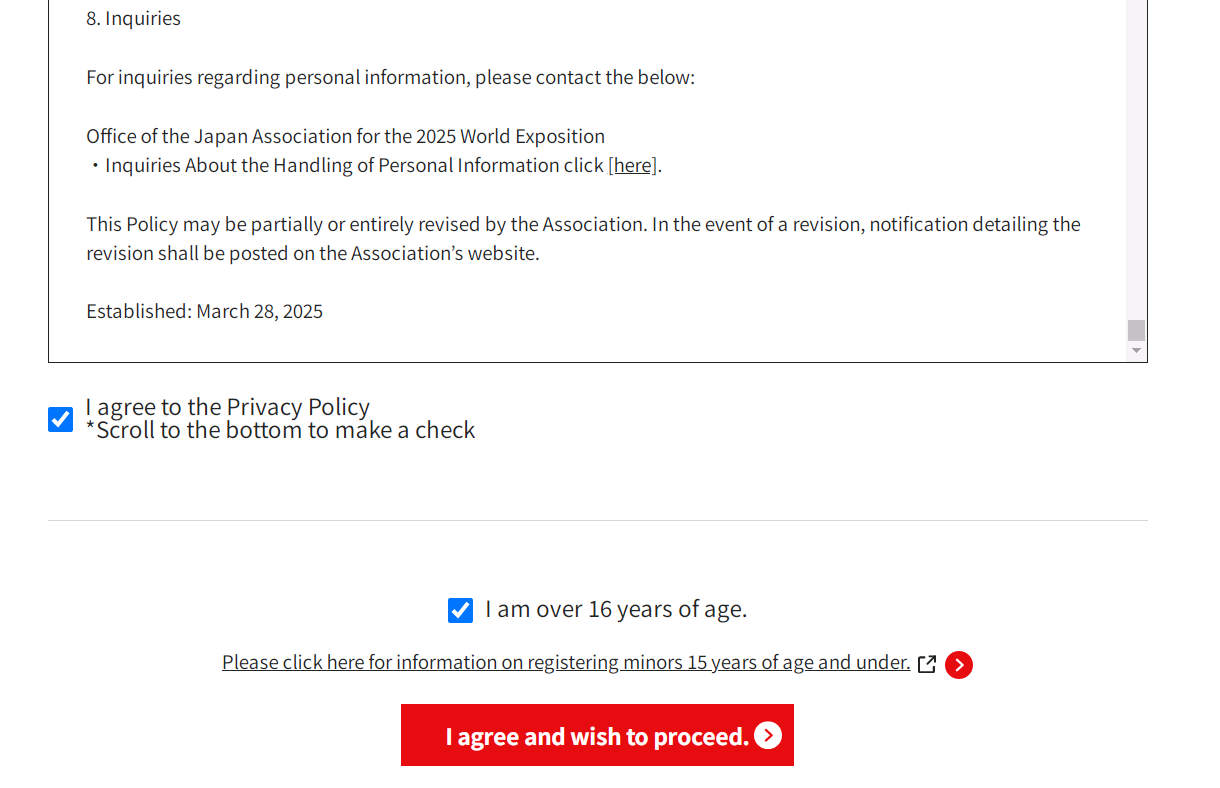Open the minors 15 and under registration link

point(566,662)
